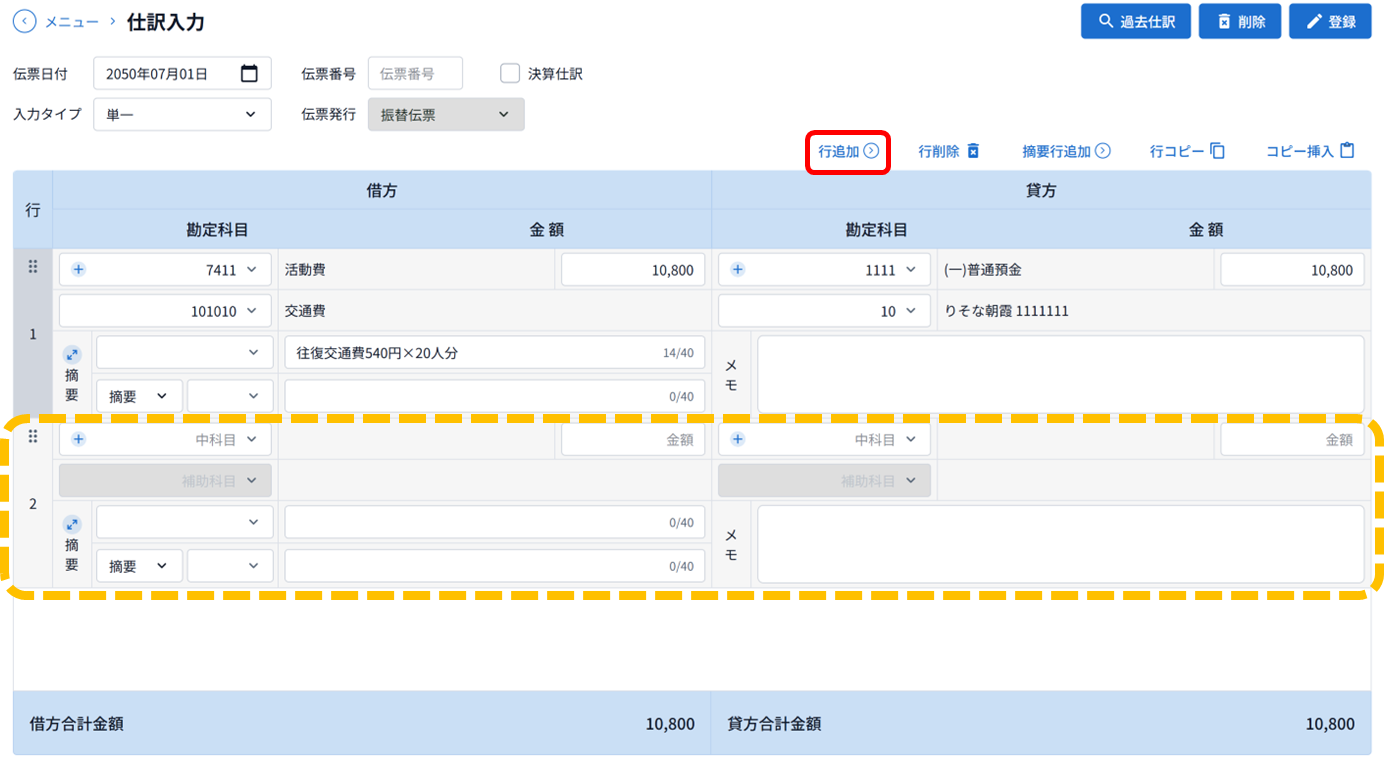
Task: Click the 活動費 account name text
Action: pos(305,270)
